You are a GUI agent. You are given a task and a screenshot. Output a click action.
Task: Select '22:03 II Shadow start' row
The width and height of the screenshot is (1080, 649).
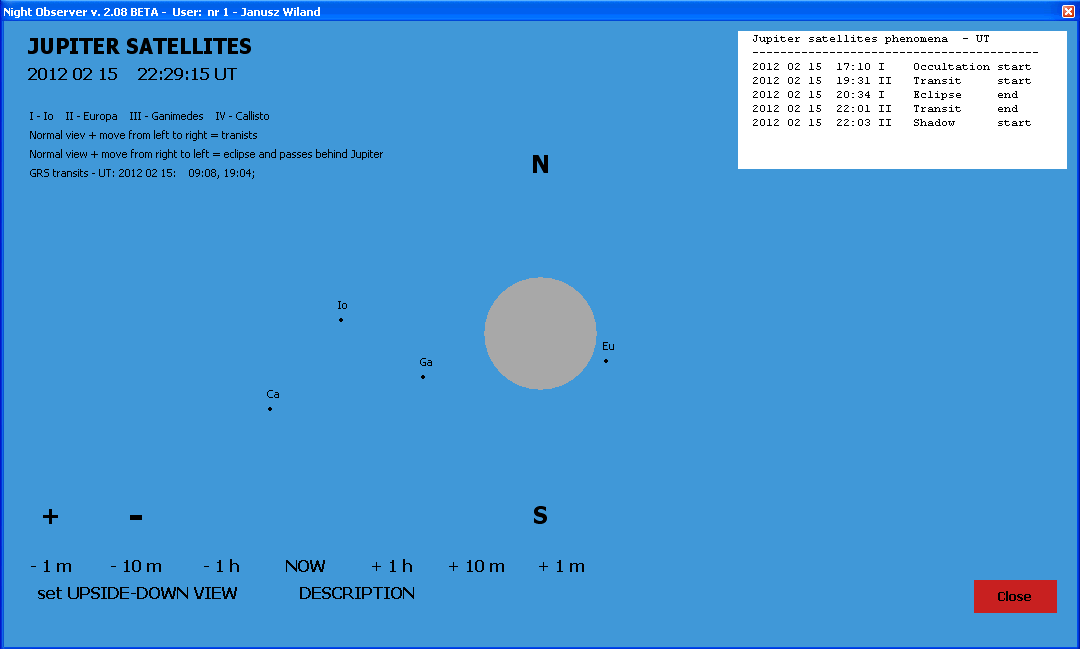click(x=891, y=123)
